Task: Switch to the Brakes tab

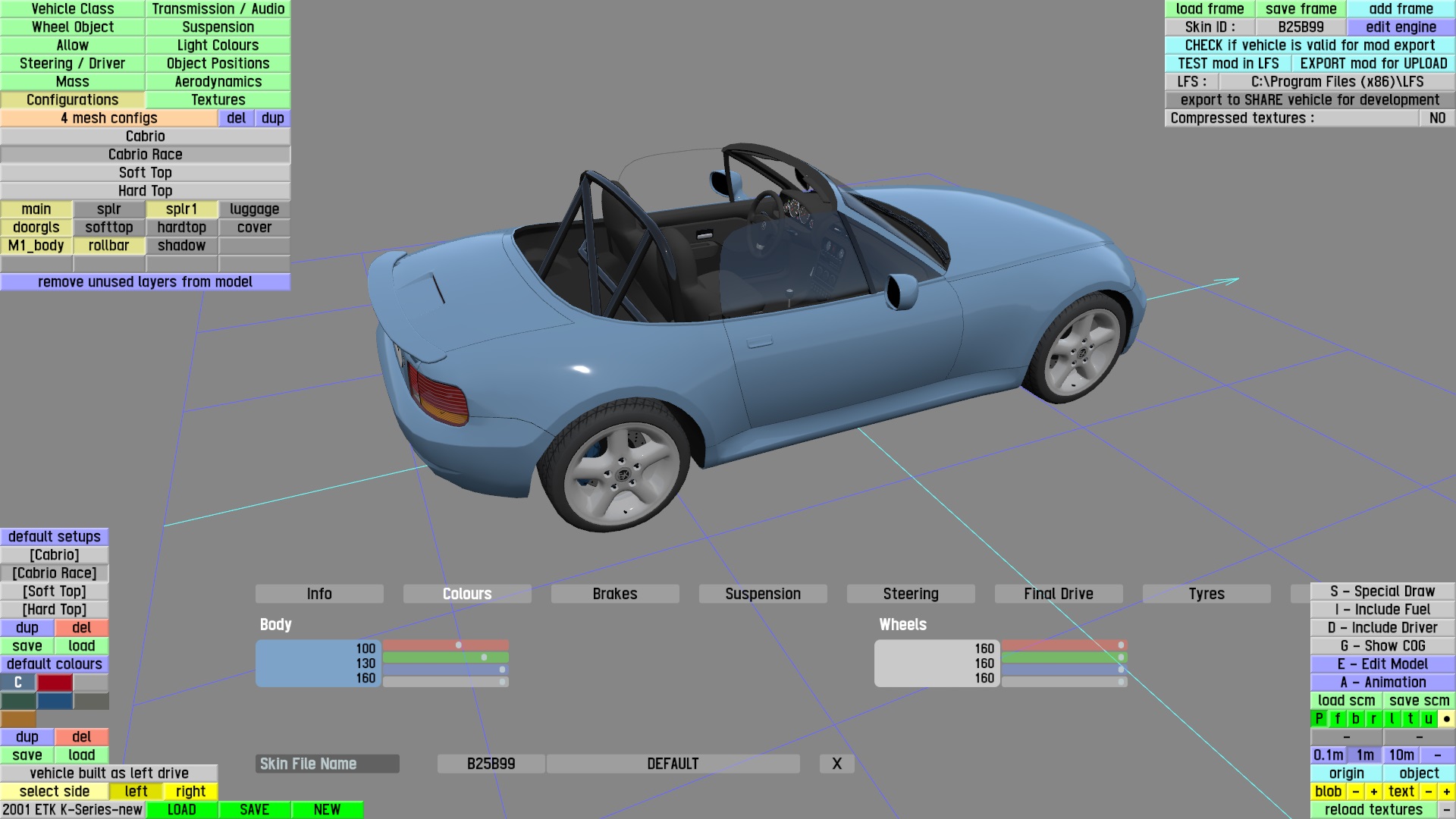Action: [614, 594]
